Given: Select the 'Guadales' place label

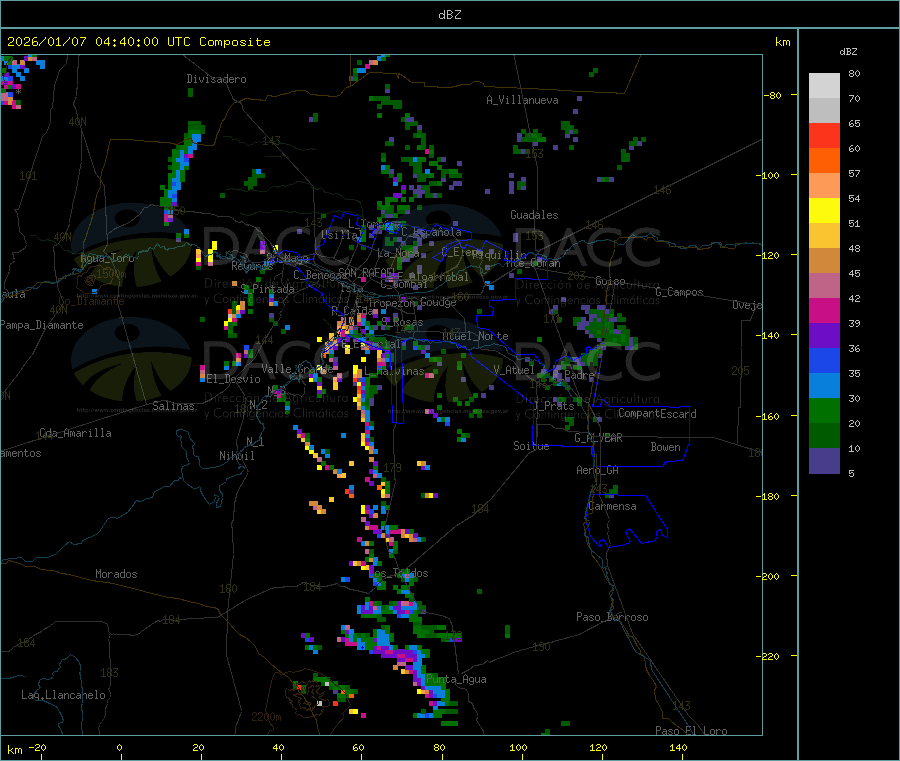Looking at the screenshot, I should 534,215.
